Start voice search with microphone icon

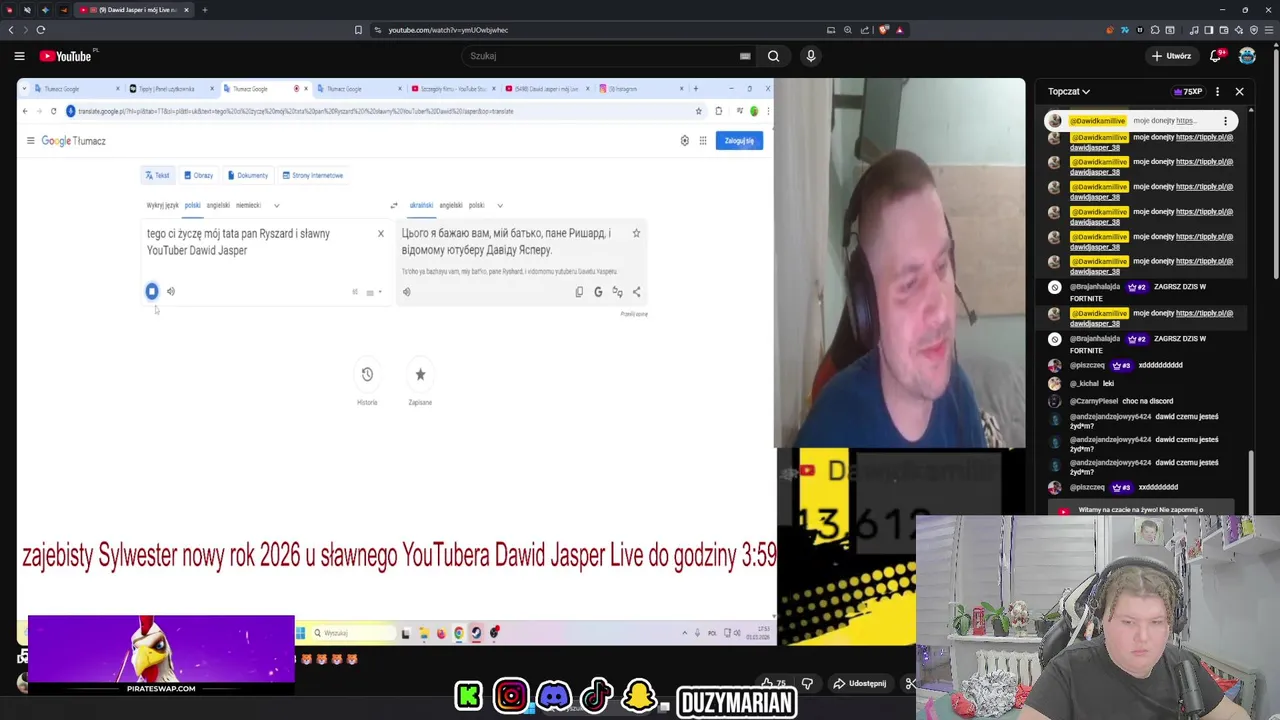811,56
